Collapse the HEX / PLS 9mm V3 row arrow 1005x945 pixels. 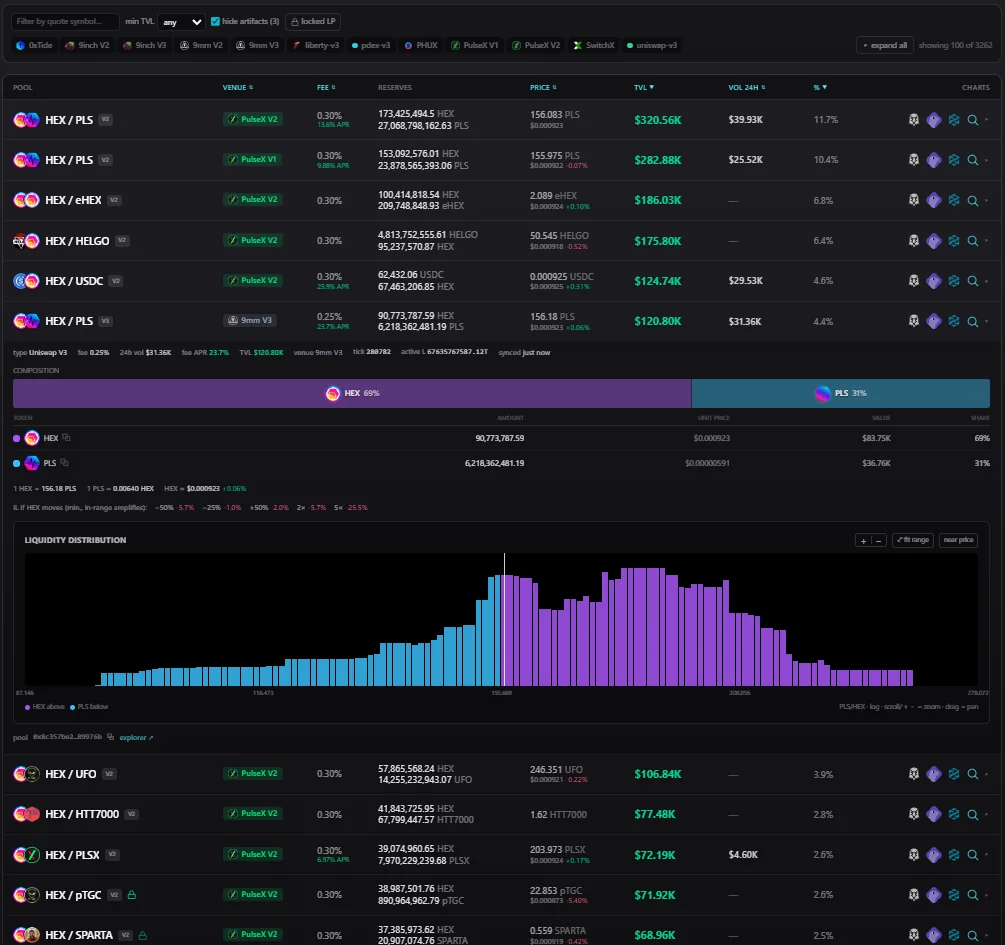pyautogui.click(x=986, y=321)
